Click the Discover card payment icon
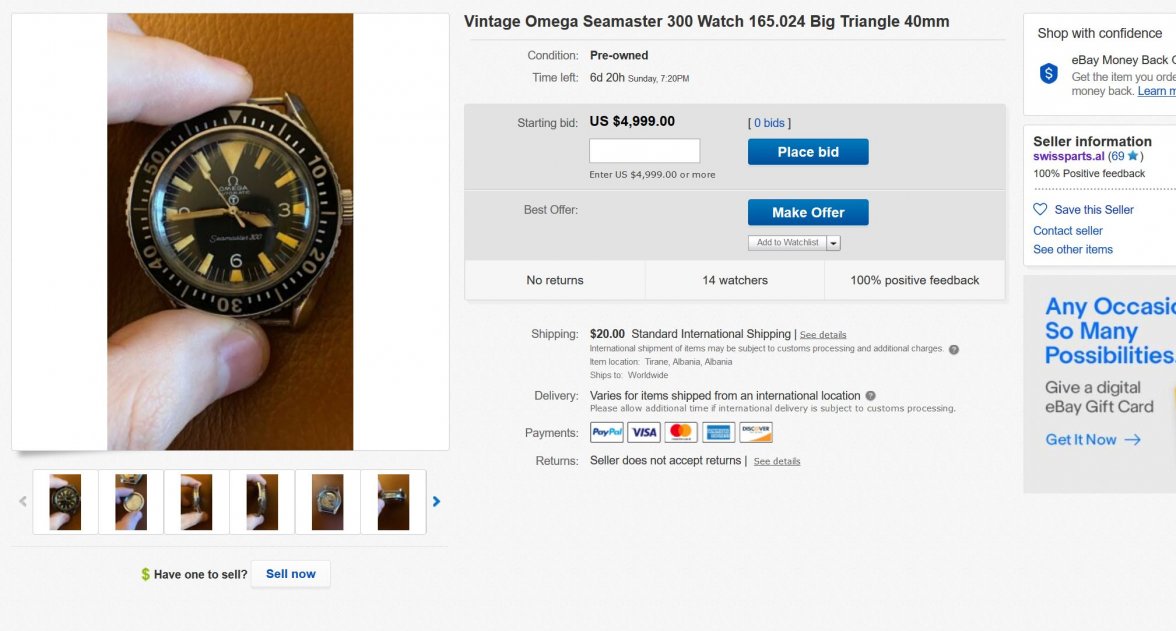The width and height of the screenshot is (1176, 631). coord(756,433)
